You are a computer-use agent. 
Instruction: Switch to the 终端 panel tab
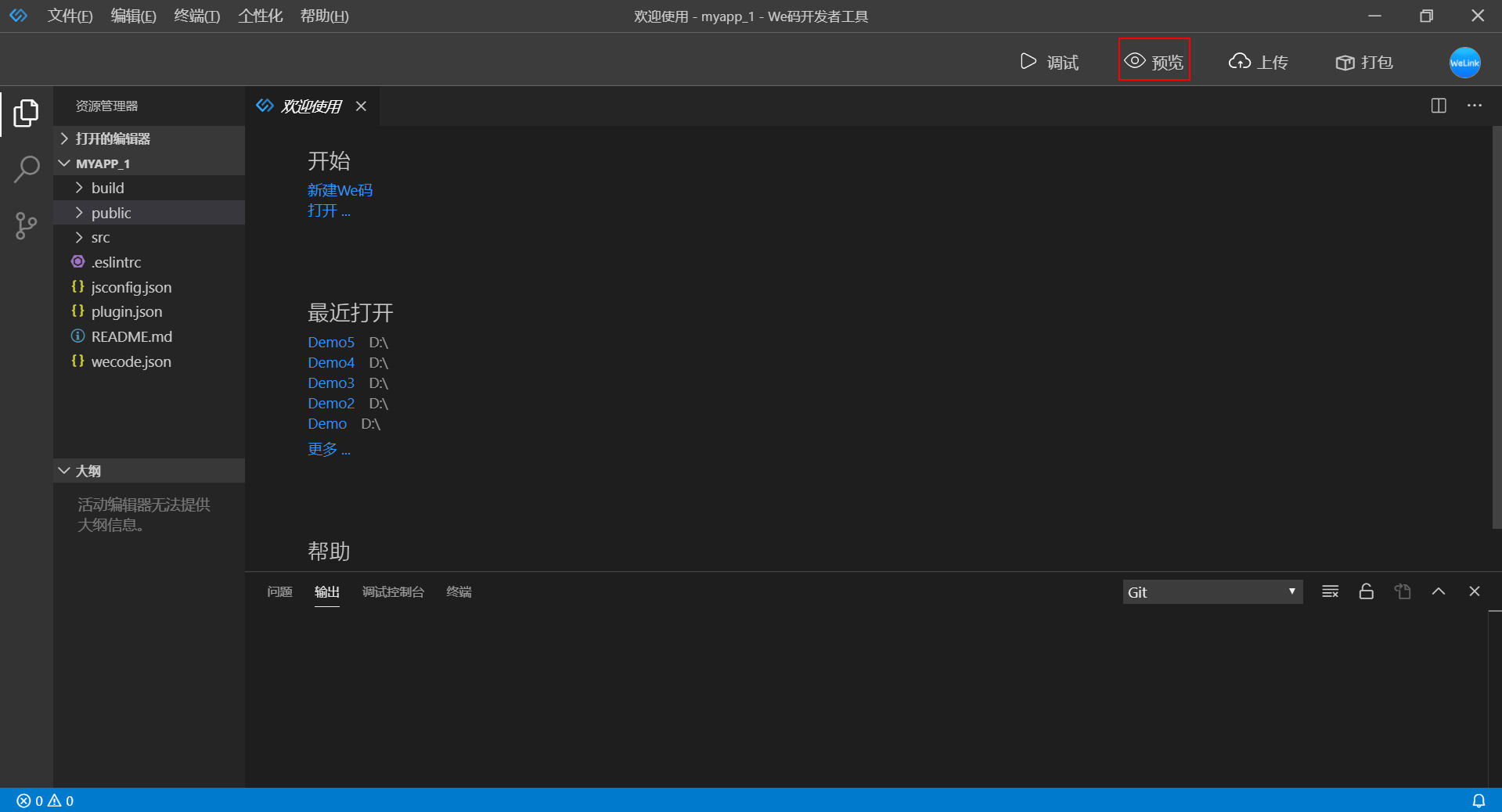459,592
